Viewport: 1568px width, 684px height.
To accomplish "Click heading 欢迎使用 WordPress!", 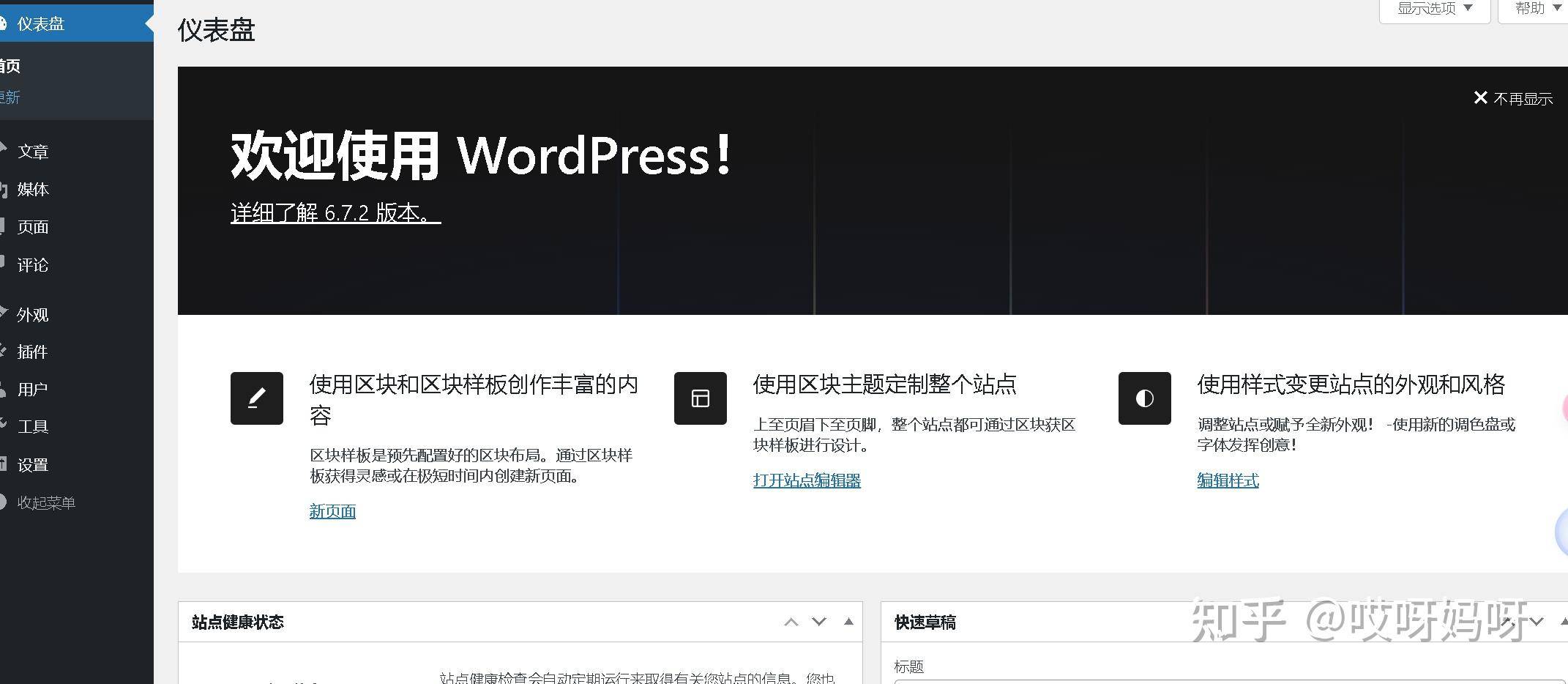I will pyautogui.click(x=481, y=155).
